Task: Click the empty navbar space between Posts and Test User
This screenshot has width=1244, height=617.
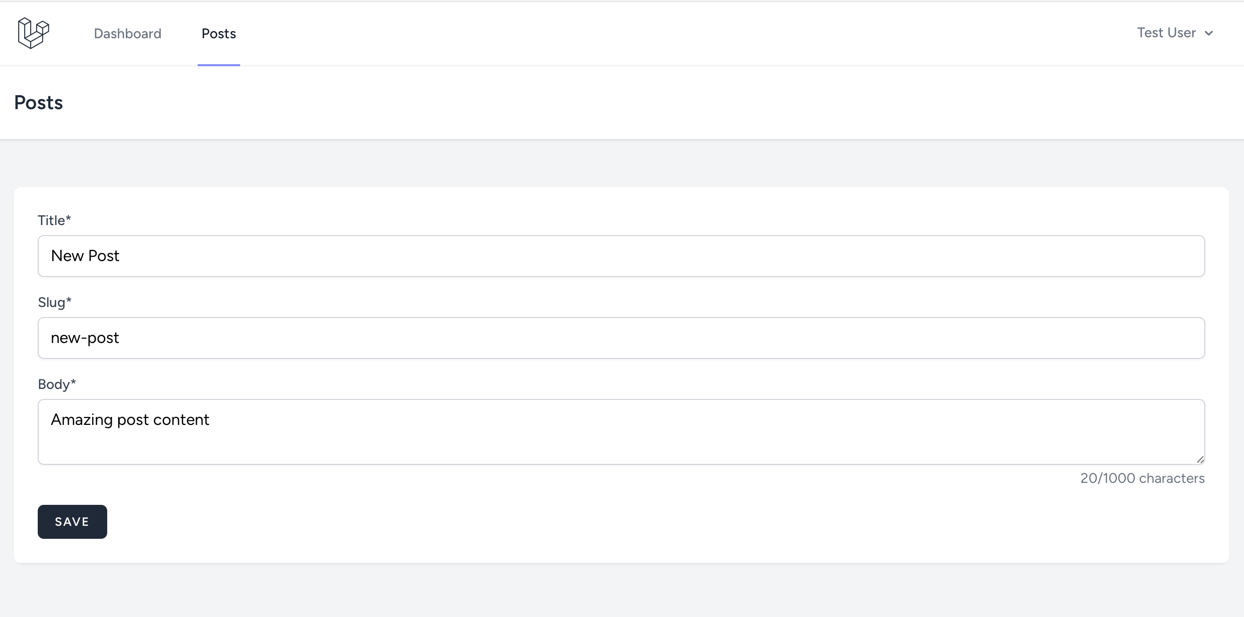Action: (x=680, y=34)
